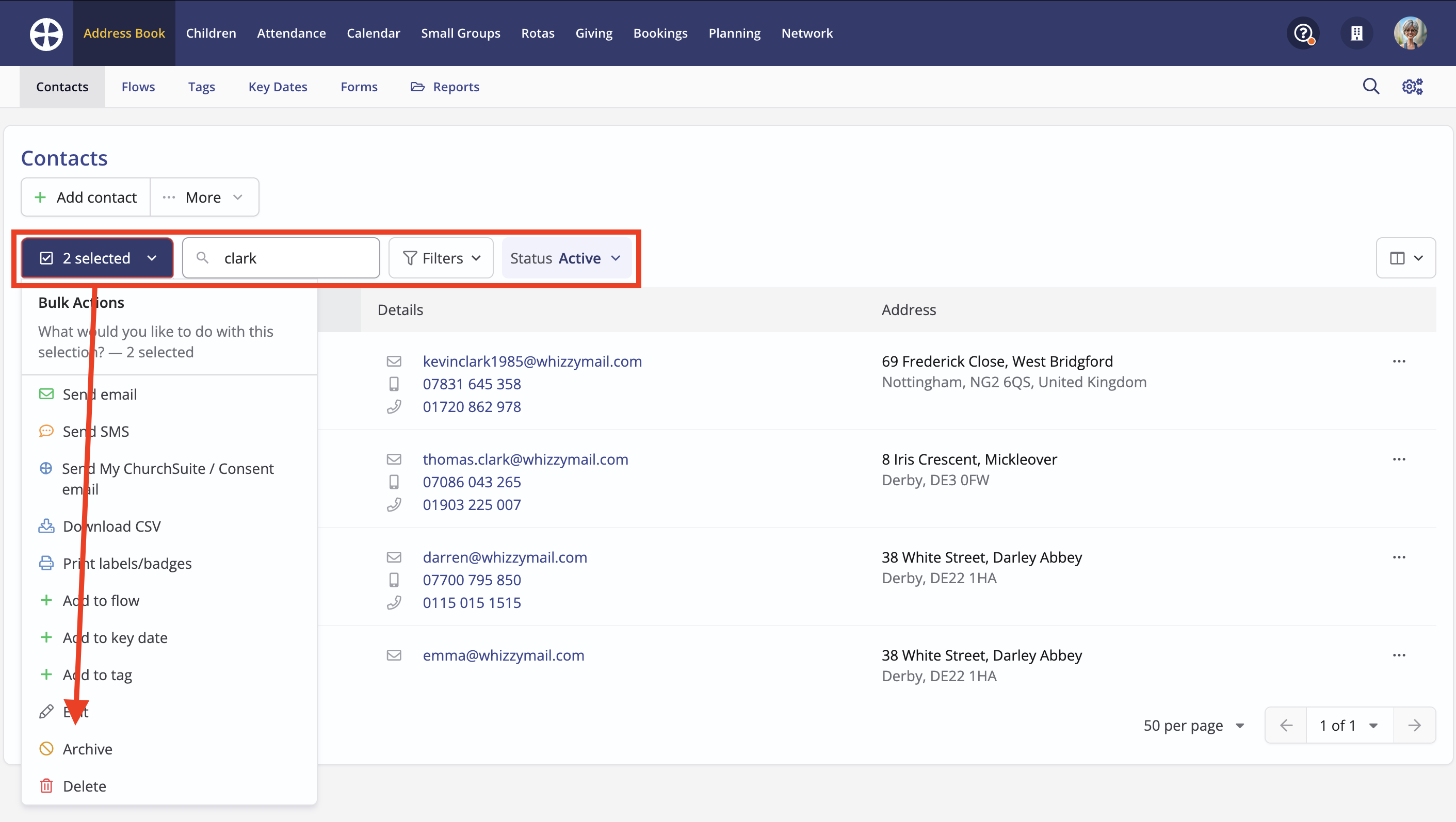
Task: Open the Address Book module
Action: coord(124,34)
